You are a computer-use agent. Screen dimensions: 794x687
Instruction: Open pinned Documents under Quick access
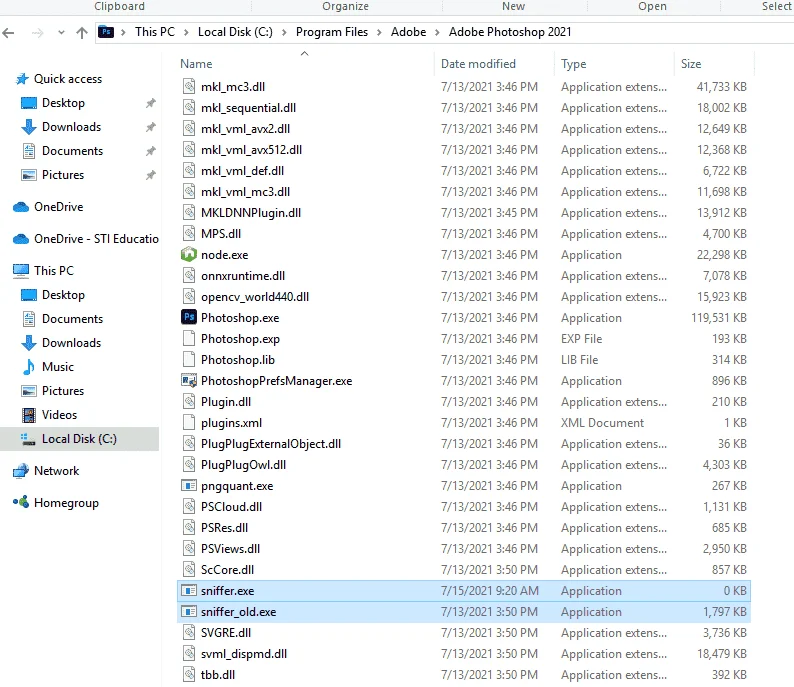pyautogui.click(x=72, y=151)
